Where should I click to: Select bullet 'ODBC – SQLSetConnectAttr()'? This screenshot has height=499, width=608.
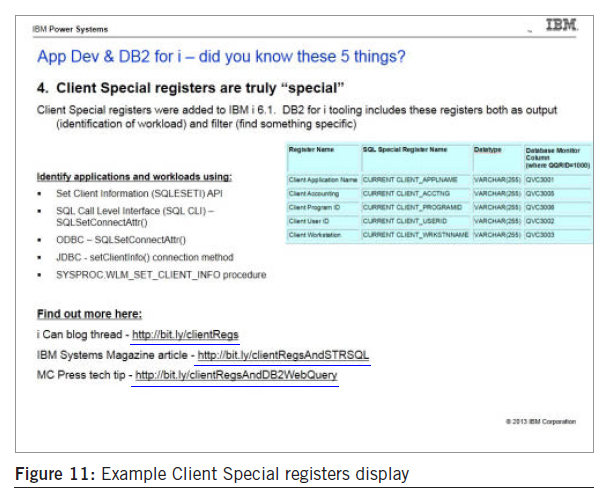tap(121, 240)
